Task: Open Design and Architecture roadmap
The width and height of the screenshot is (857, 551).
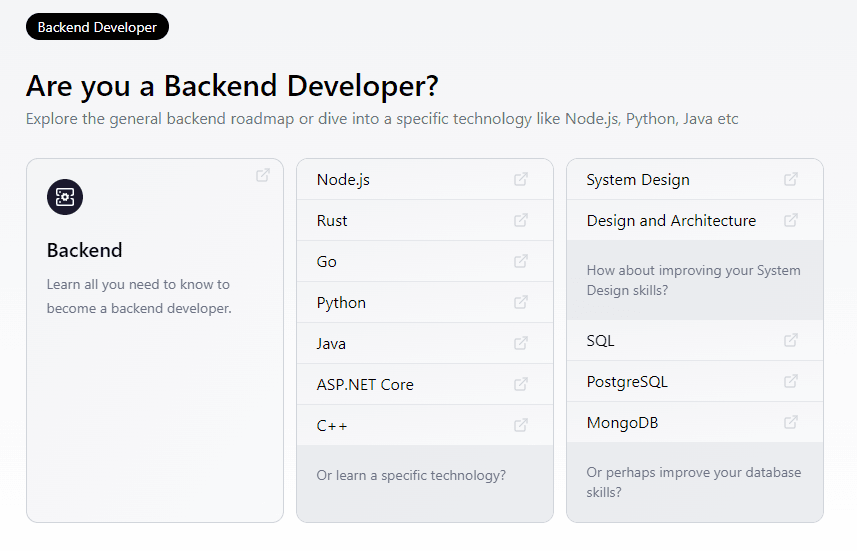Action: [671, 221]
